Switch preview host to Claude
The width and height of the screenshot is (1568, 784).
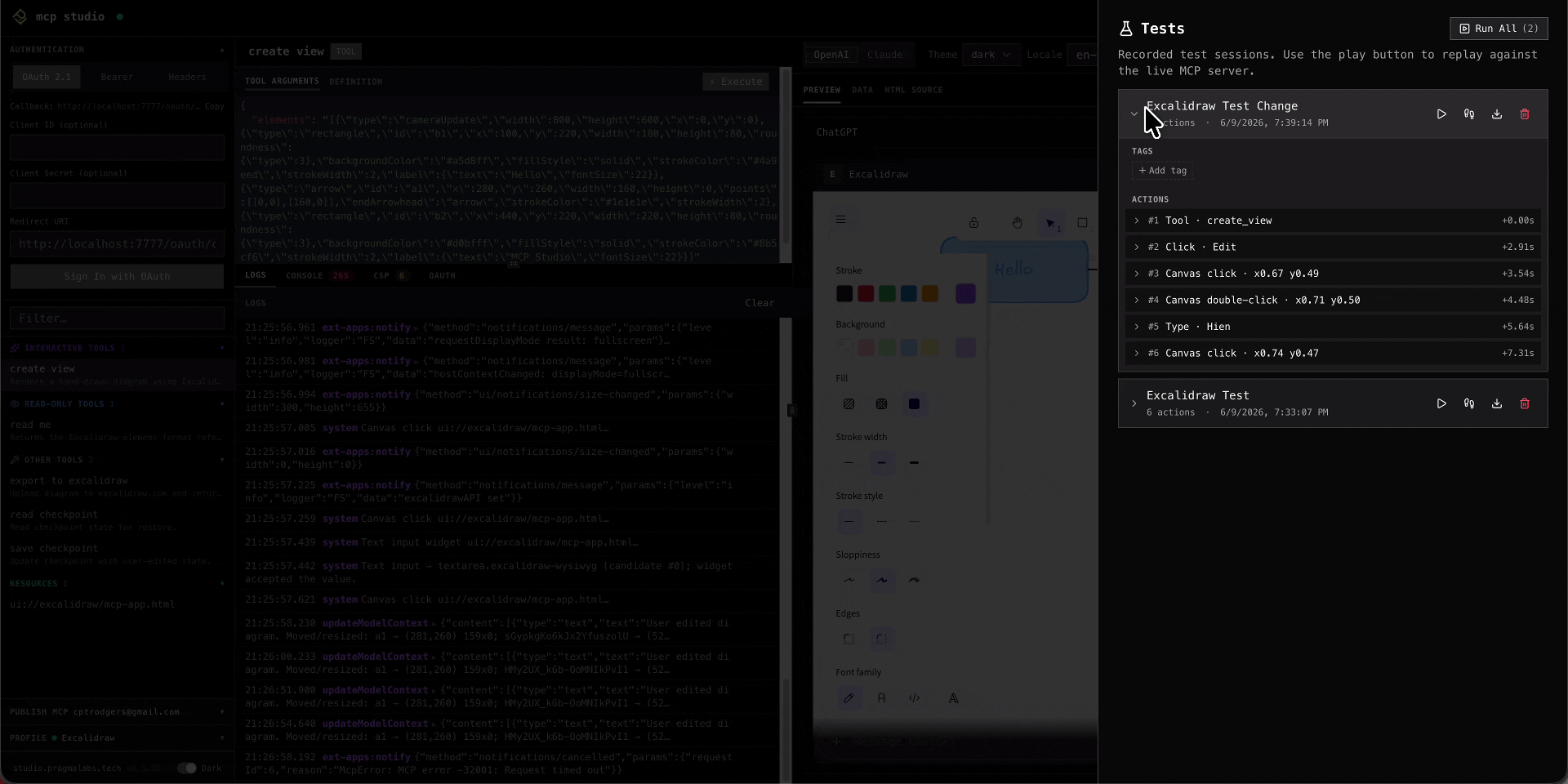coord(884,55)
